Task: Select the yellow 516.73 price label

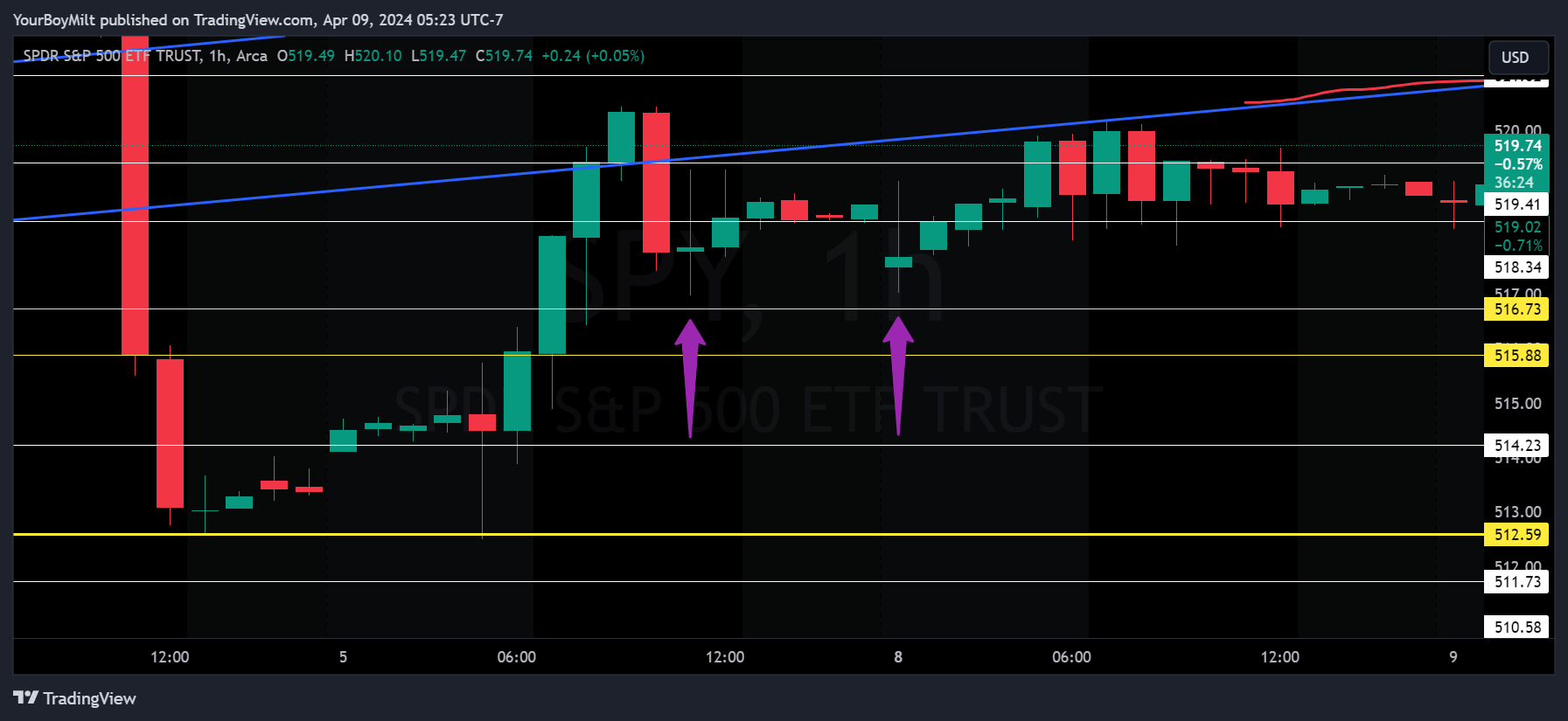Action: [x=1516, y=309]
